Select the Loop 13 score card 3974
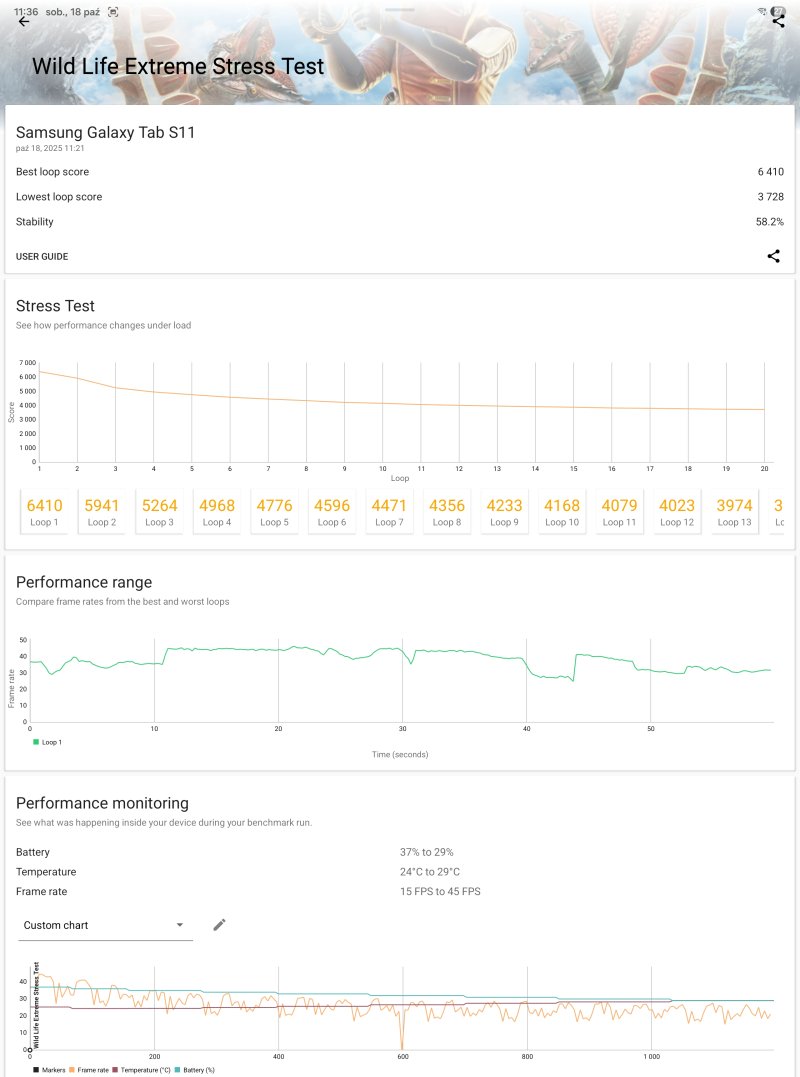 coord(734,511)
